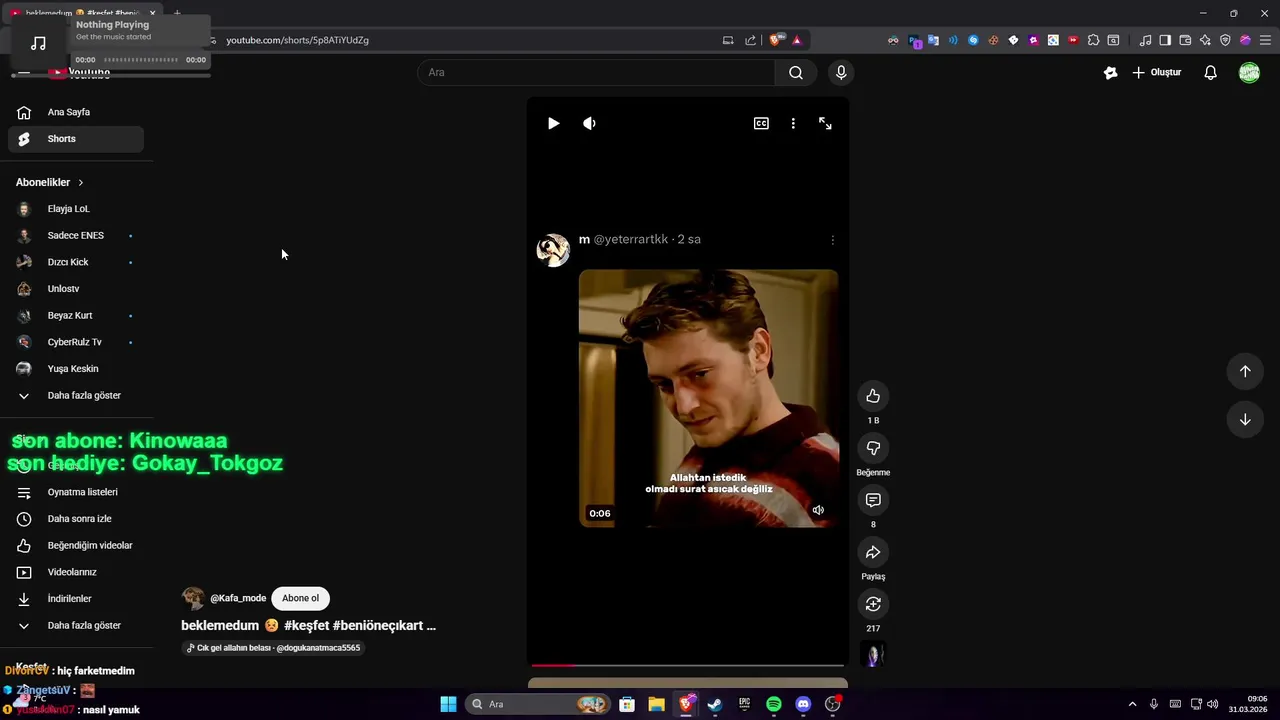Go to the previous Short (up arrow)
This screenshot has height=720, width=1280.
[1245, 371]
